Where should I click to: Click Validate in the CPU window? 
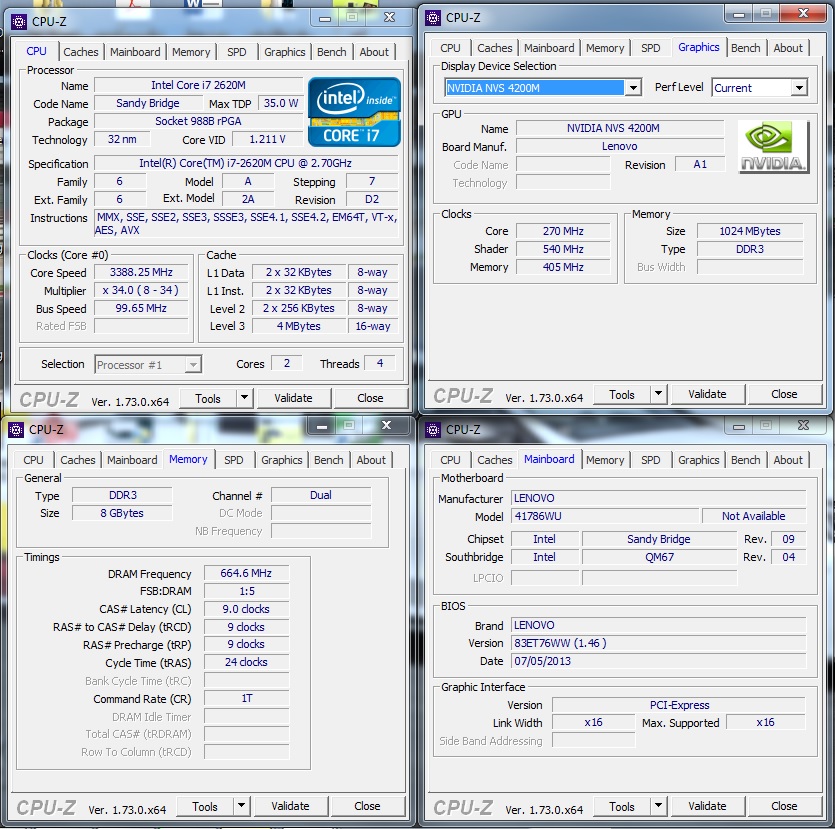[293, 398]
